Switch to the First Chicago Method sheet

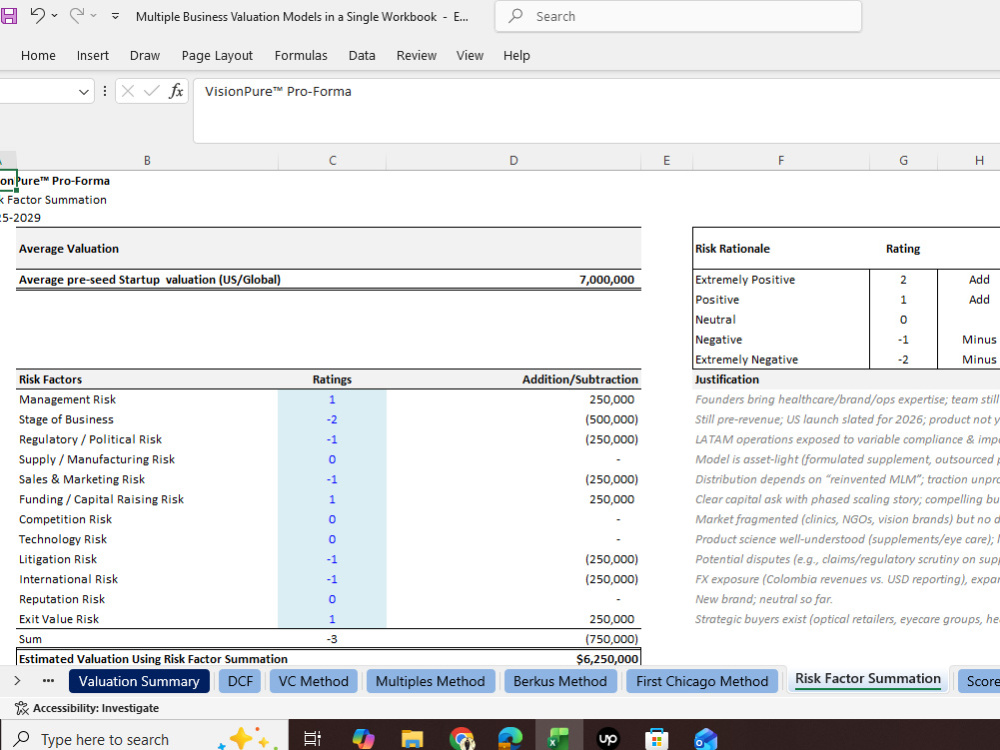[702, 681]
